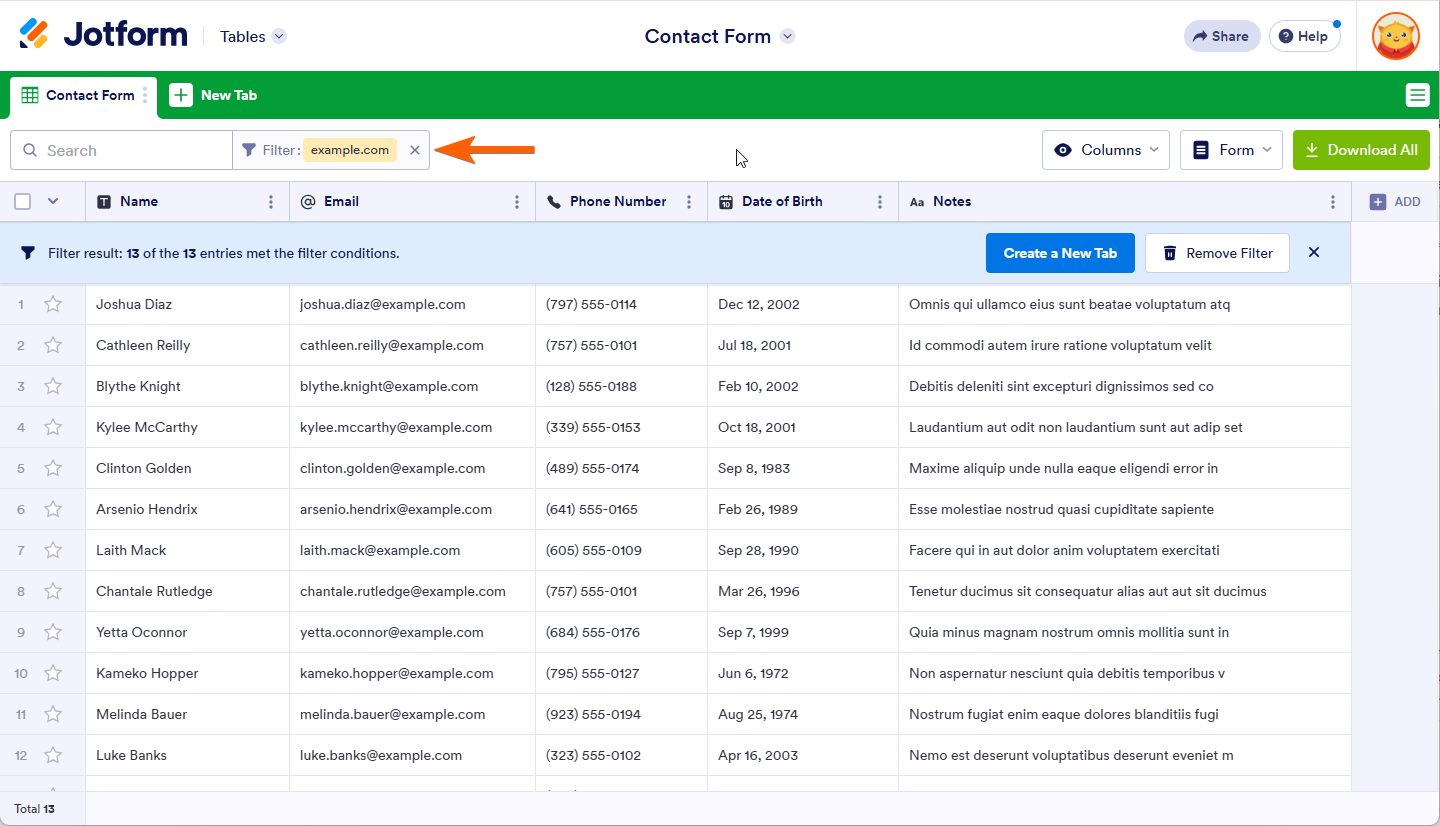
Task: Open the Name column options menu
Action: pyautogui.click(x=271, y=202)
